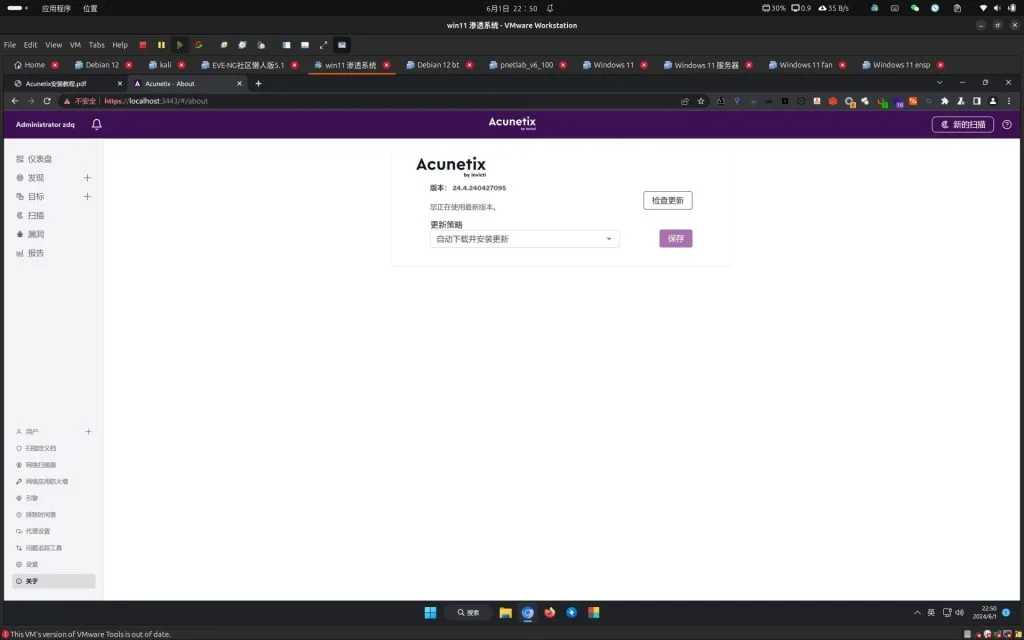Viewport: 1024px width, 640px height.
Task: Open the browser tab search chevron
Action: coord(939,83)
